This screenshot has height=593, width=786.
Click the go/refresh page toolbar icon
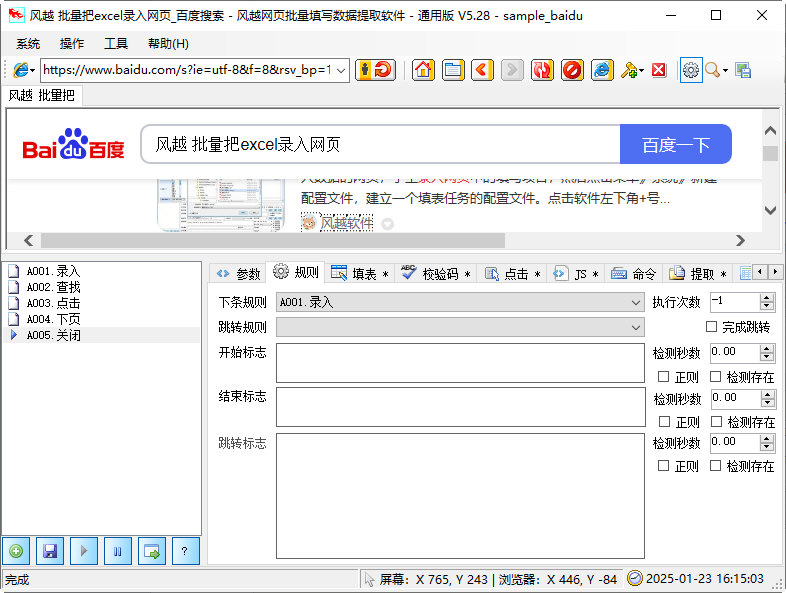[375, 70]
